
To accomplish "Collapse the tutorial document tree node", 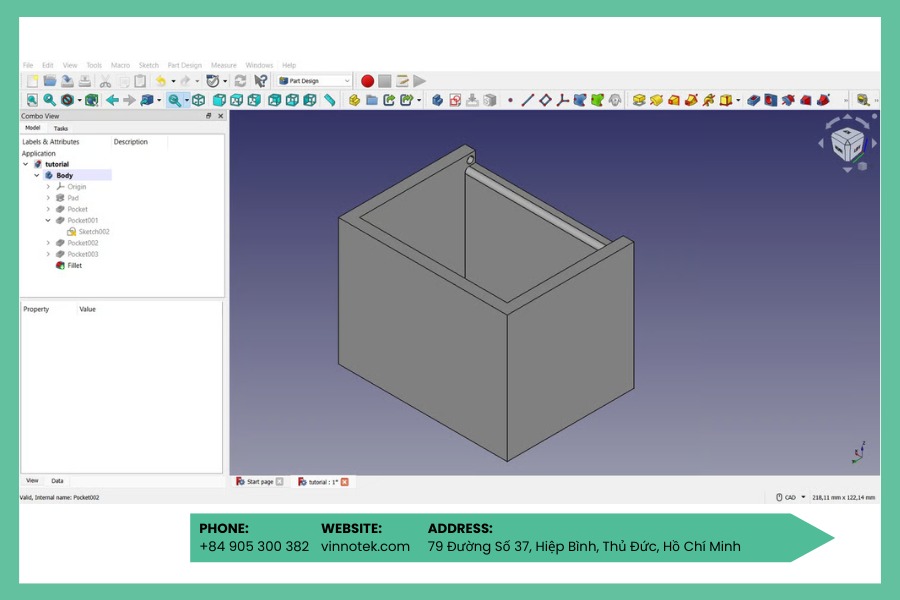I will coord(26,164).
